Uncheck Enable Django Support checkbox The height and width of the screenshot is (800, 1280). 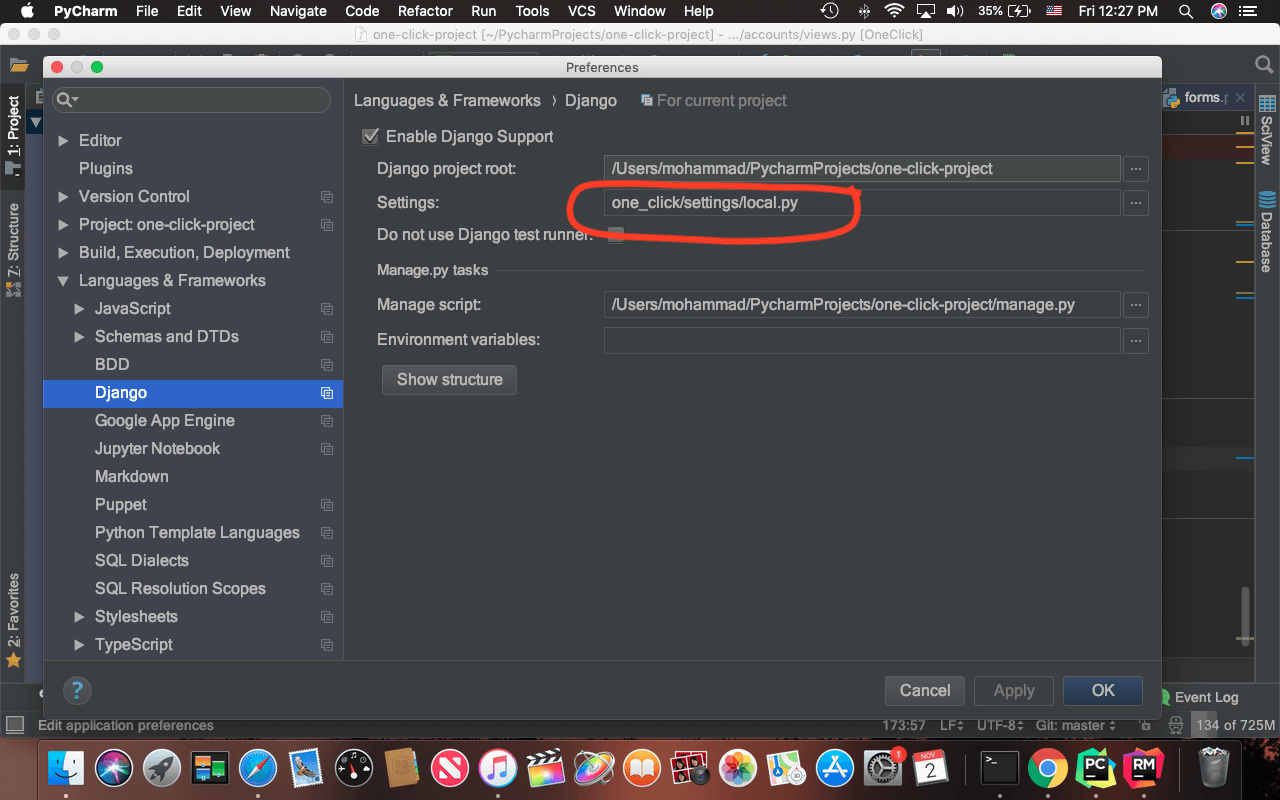(x=371, y=137)
